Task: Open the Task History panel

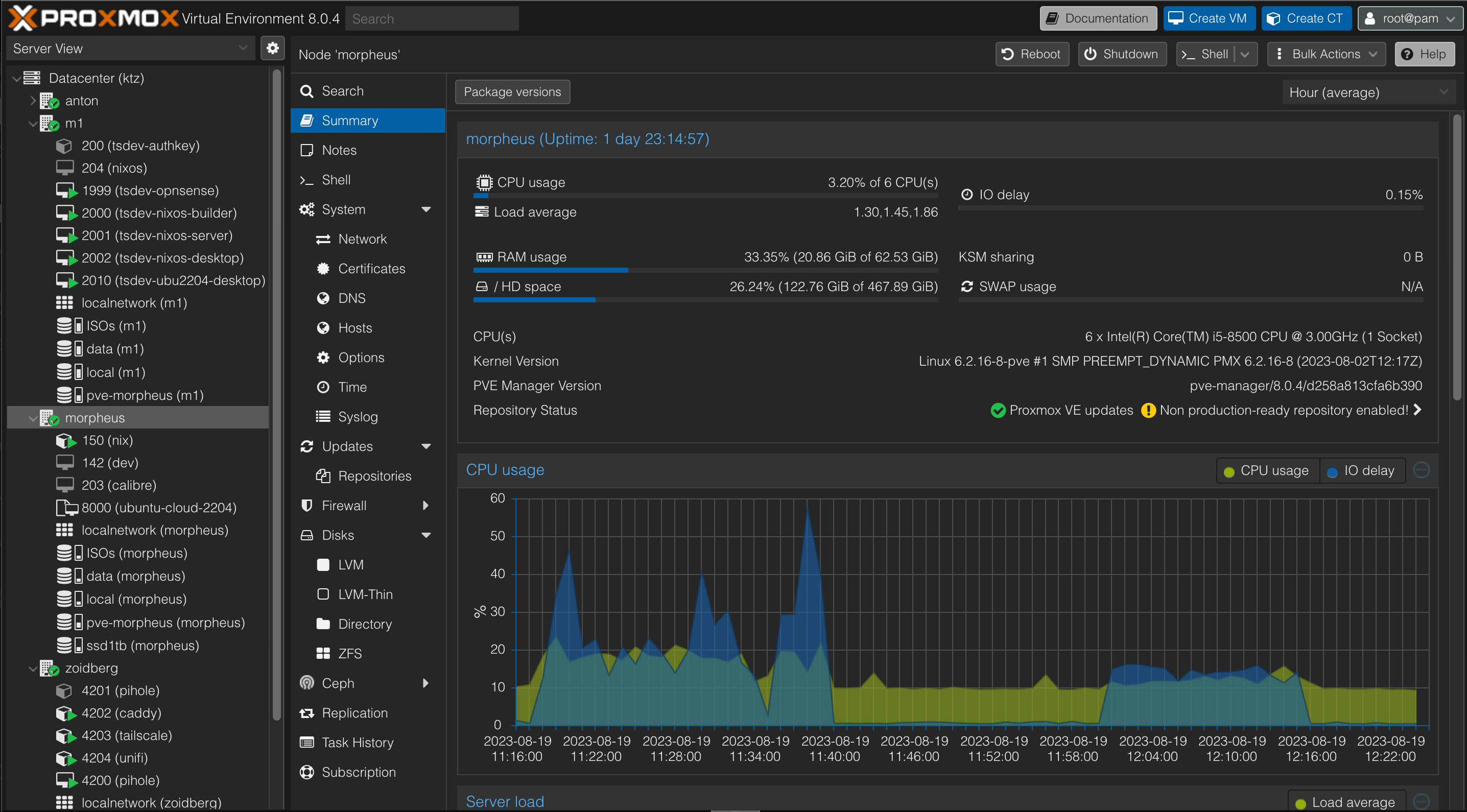Action: click(x=358, y=742)
